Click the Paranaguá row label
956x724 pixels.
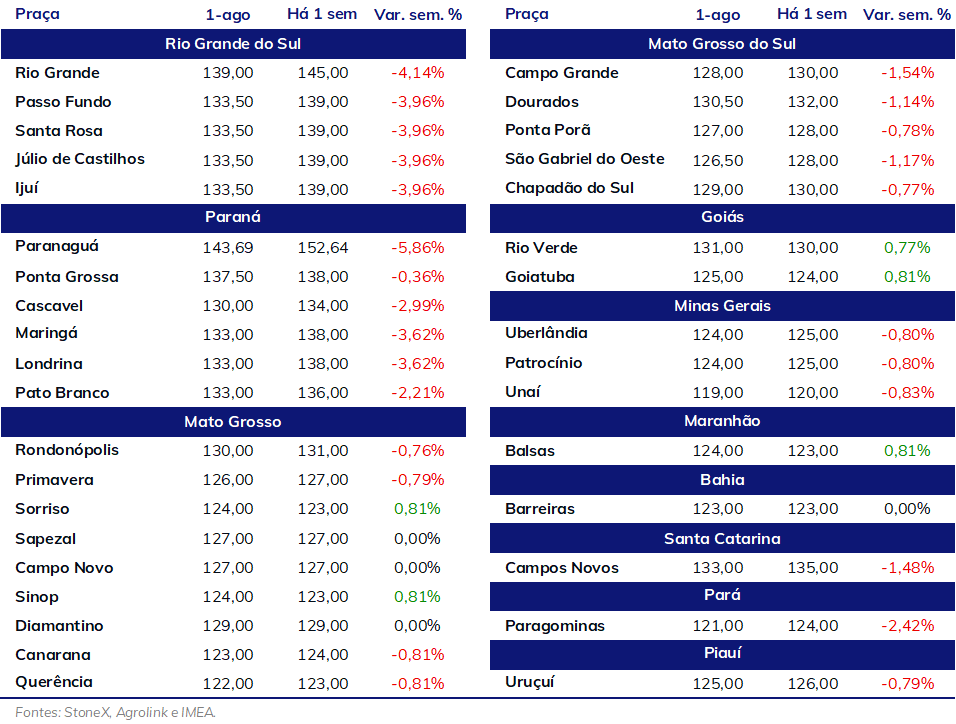pos(57,247)
